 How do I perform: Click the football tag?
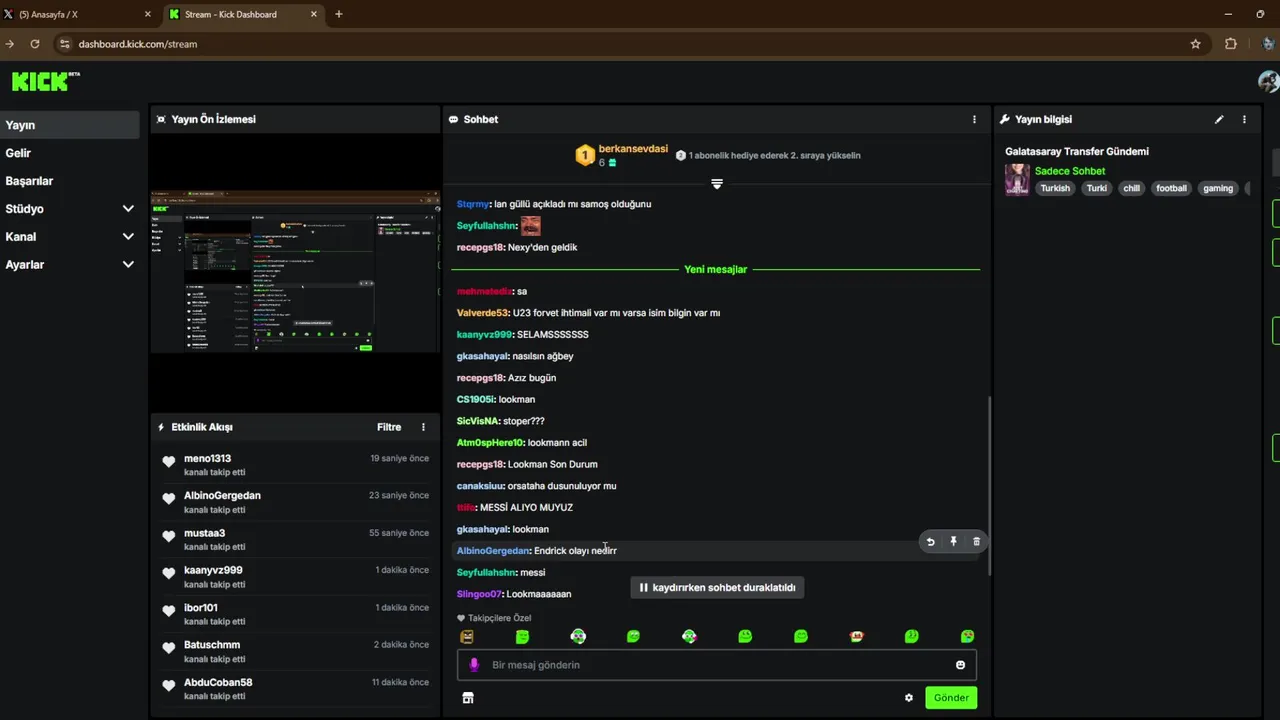[1171, 188]
